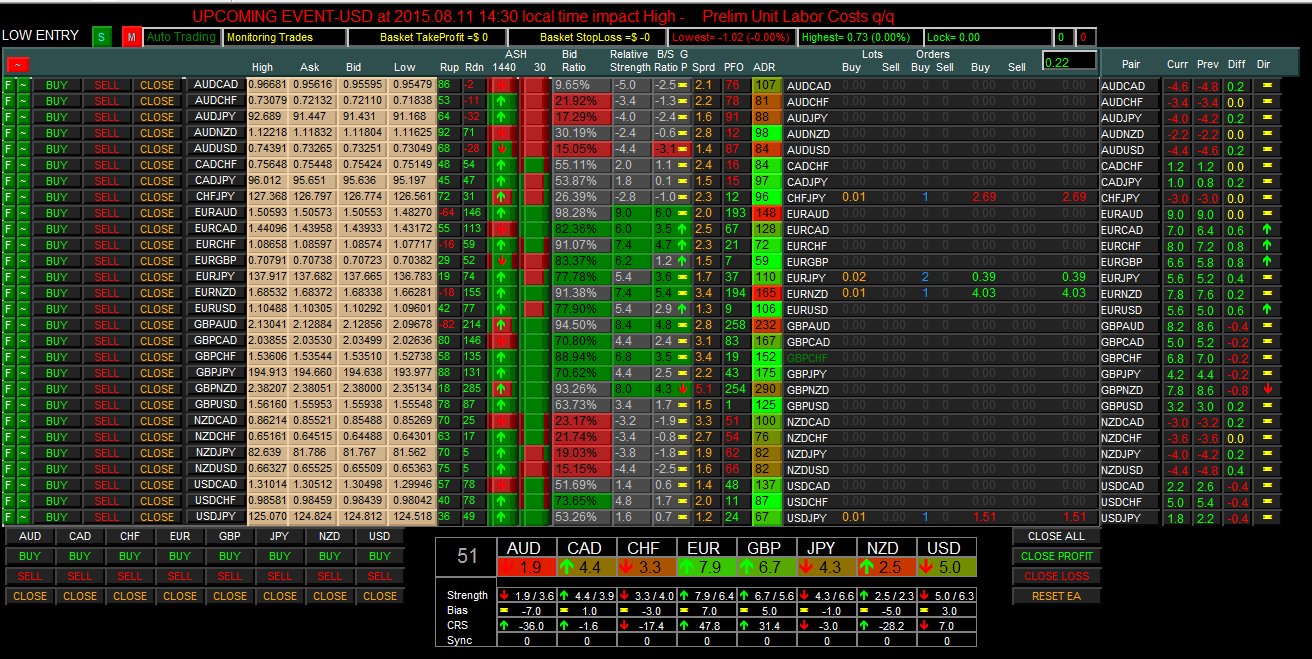Click the red ADR value 148 for EURAUD

point(766,213)
